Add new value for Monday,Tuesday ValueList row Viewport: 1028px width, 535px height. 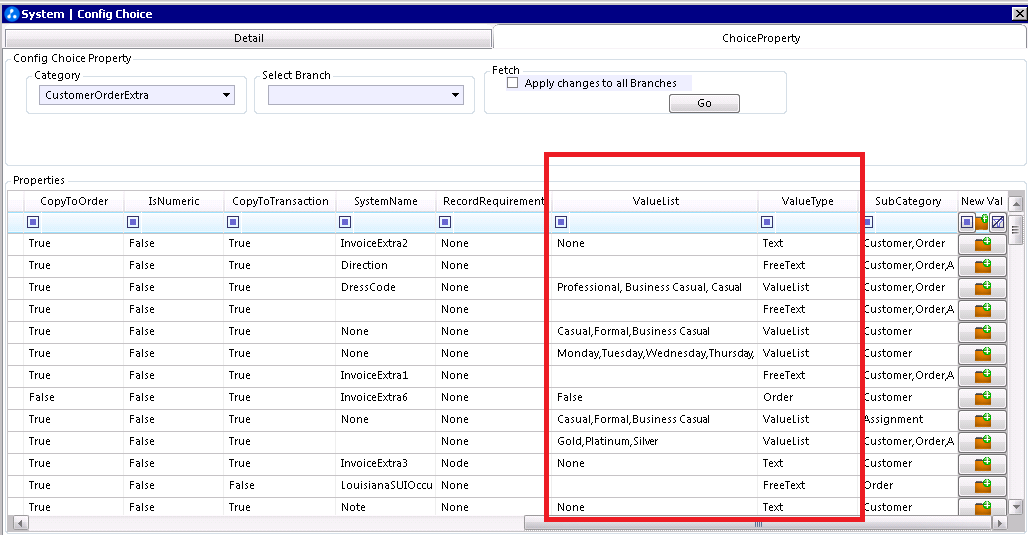[982, 354]
